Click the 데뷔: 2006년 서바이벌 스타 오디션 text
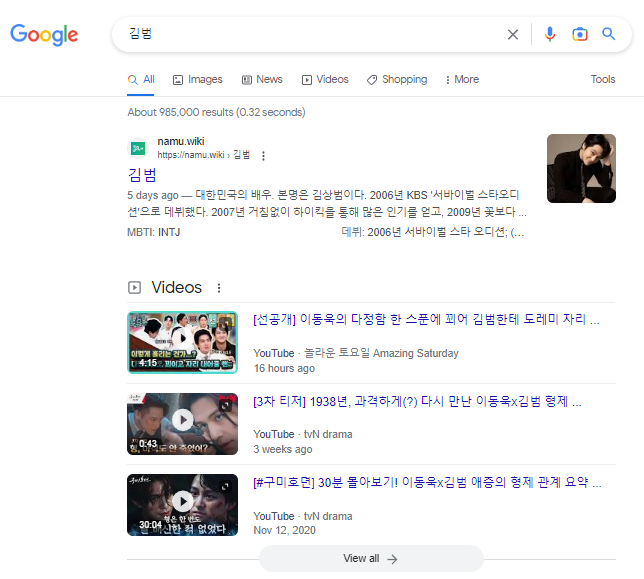This screenshot has width=644, height=579. 433,232
